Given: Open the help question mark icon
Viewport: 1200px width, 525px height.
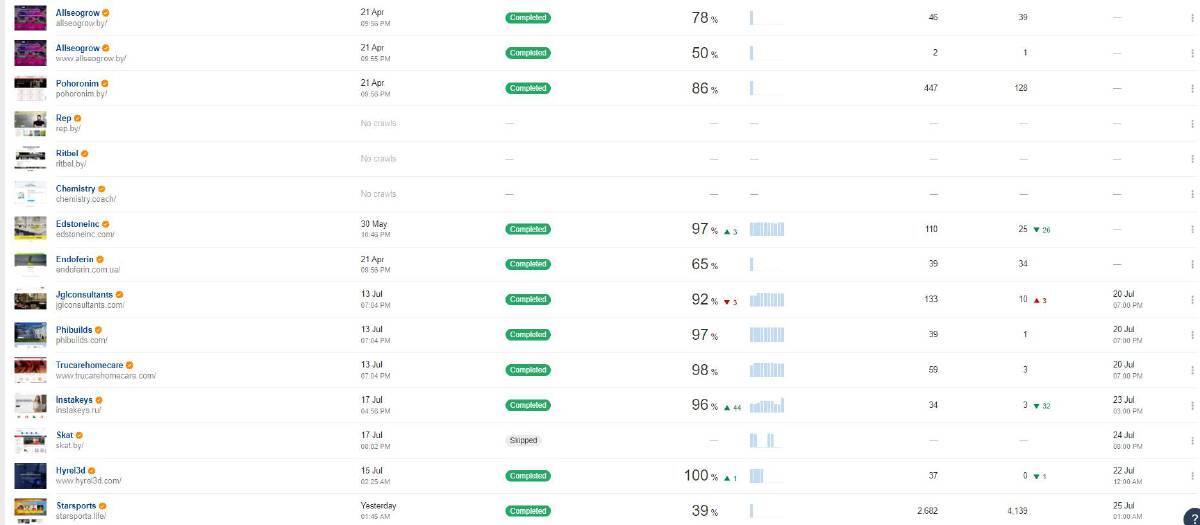Looking at the screenshot, I should click(1190, 516).
